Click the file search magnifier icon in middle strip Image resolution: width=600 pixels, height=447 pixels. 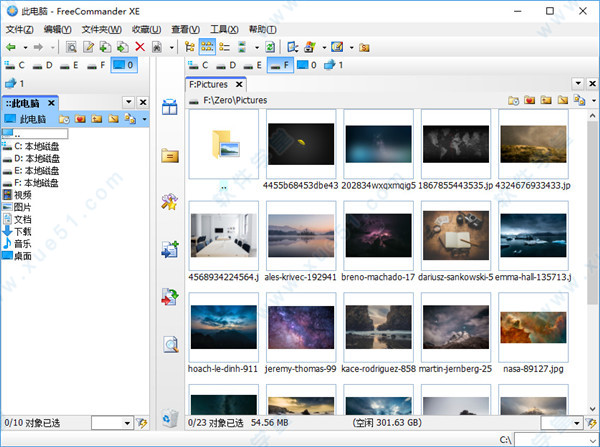tap(170, 345)
